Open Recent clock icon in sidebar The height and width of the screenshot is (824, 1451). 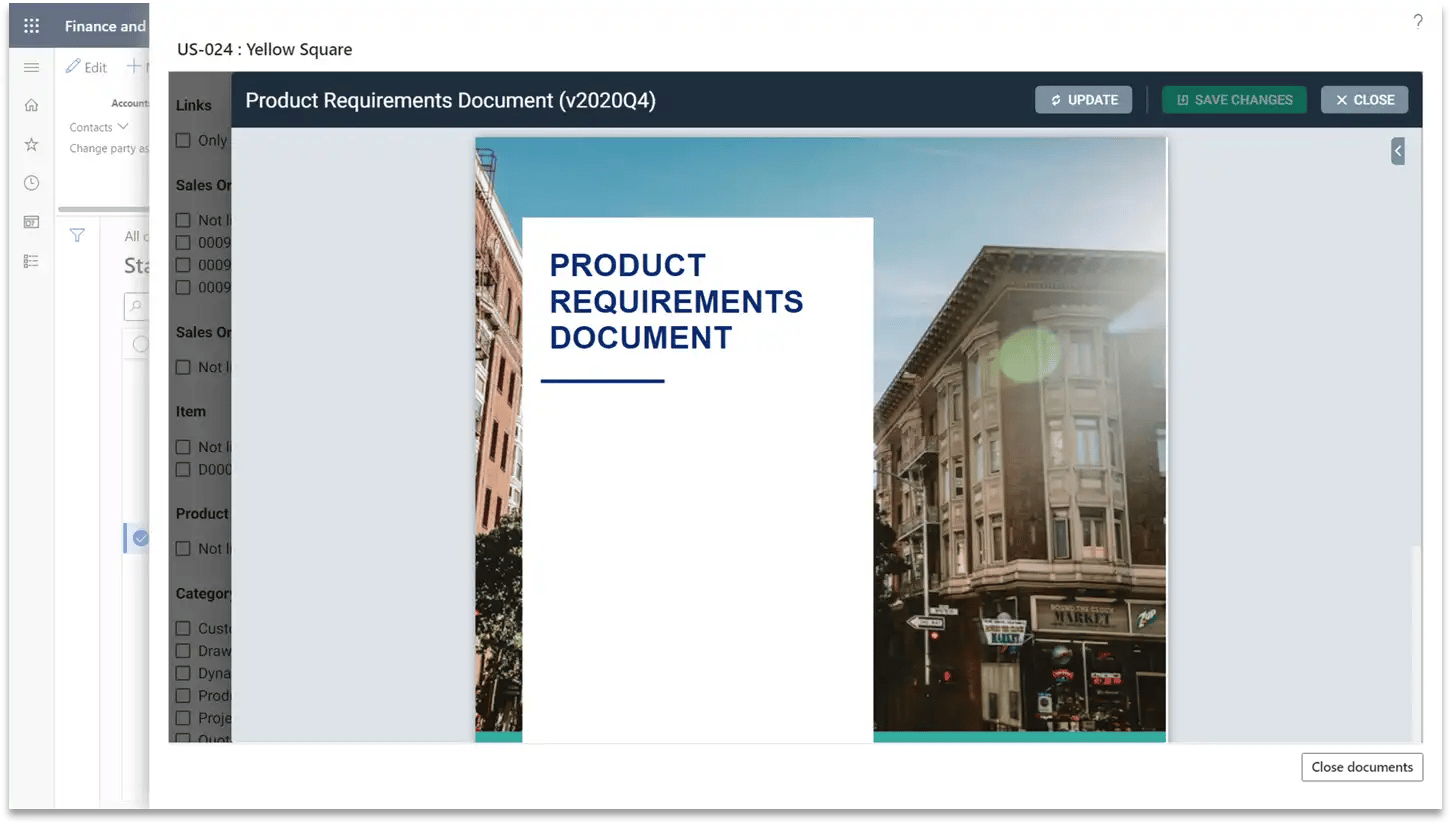tap(31, 183)
